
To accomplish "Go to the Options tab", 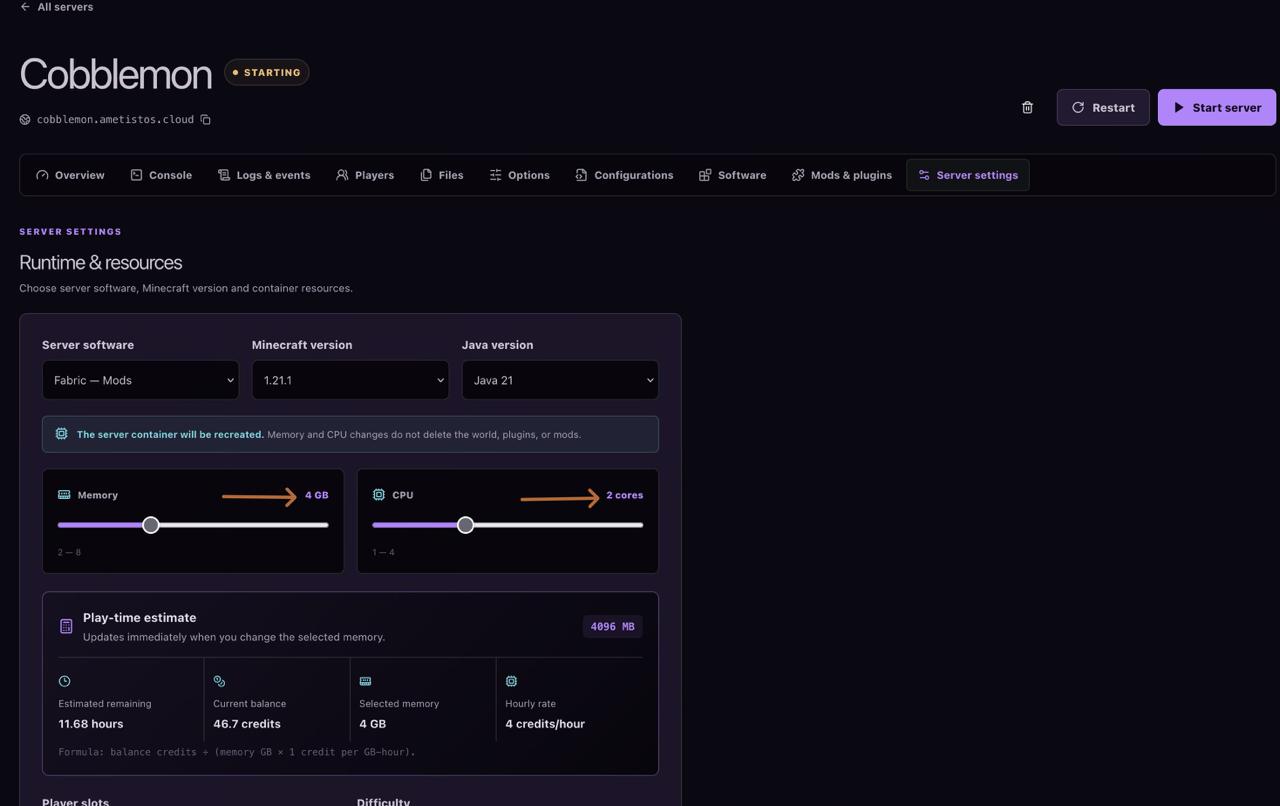I will click(x=520, y=175).
